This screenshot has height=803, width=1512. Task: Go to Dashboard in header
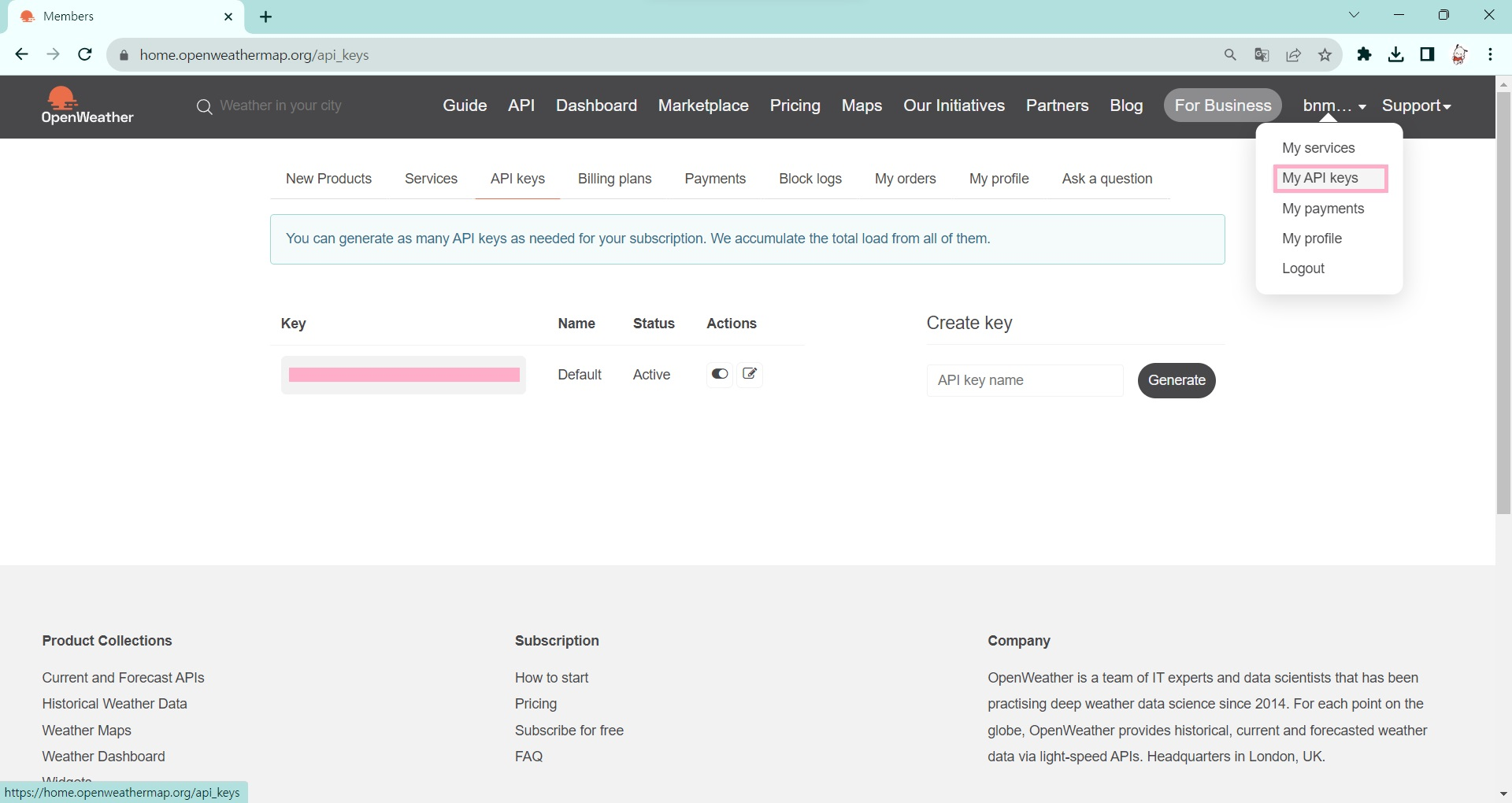pos(596,105)
